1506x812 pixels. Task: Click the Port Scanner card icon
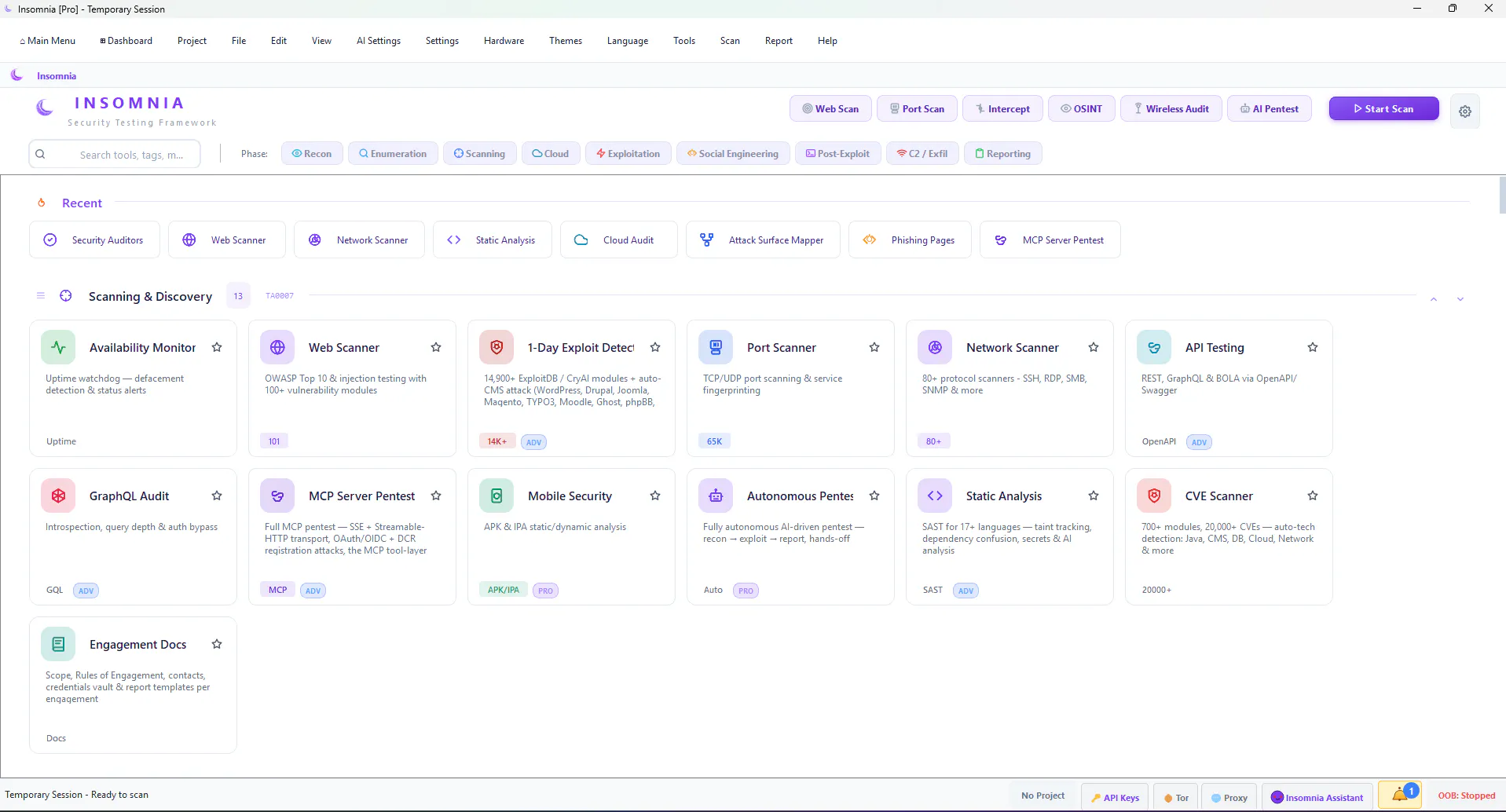(716, 347)
